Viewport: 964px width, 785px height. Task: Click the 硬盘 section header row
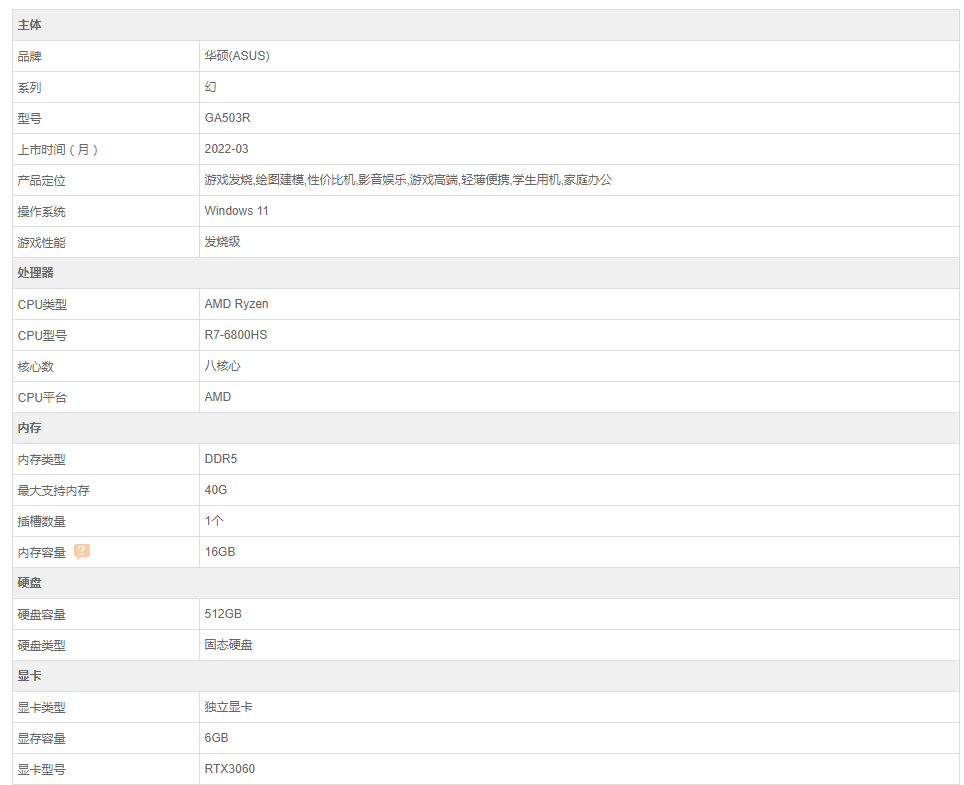[486, 583]
